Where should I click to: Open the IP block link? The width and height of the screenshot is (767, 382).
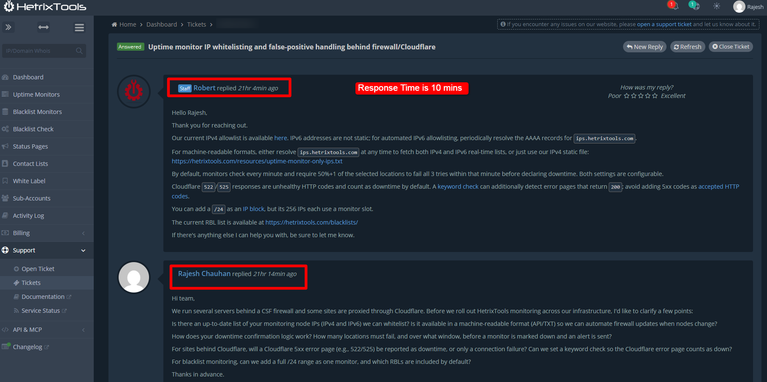(253, 209)
